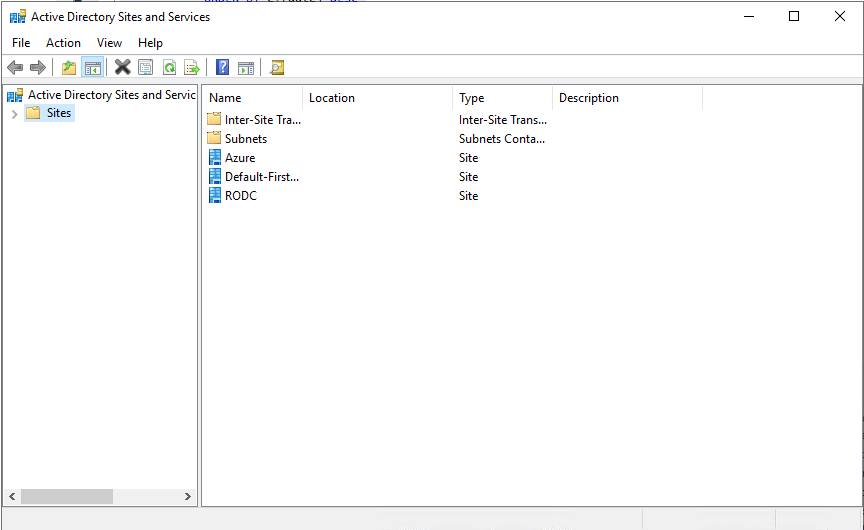Click the Site type cell for RODC

point(468,196)
